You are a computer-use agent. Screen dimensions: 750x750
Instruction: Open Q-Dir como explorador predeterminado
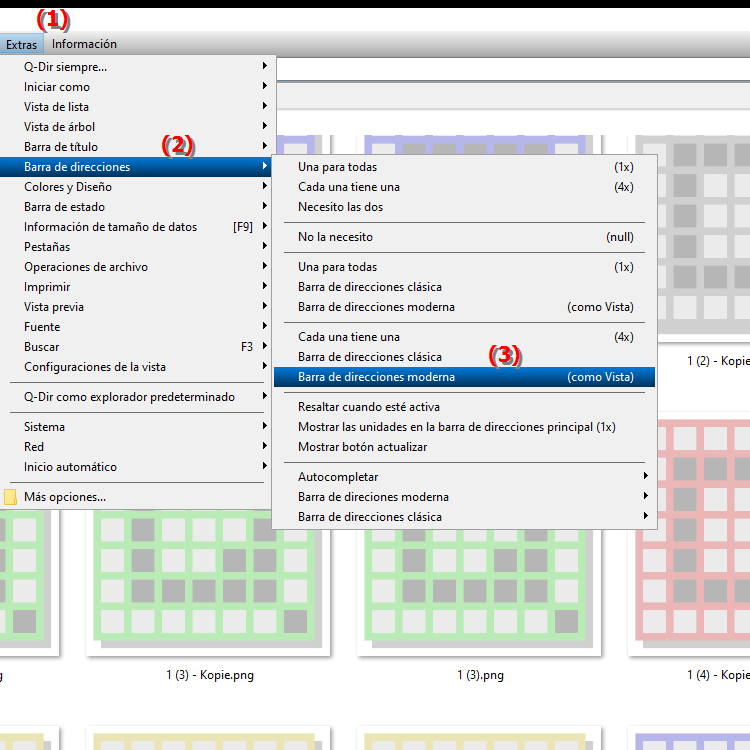pos(137,397)
